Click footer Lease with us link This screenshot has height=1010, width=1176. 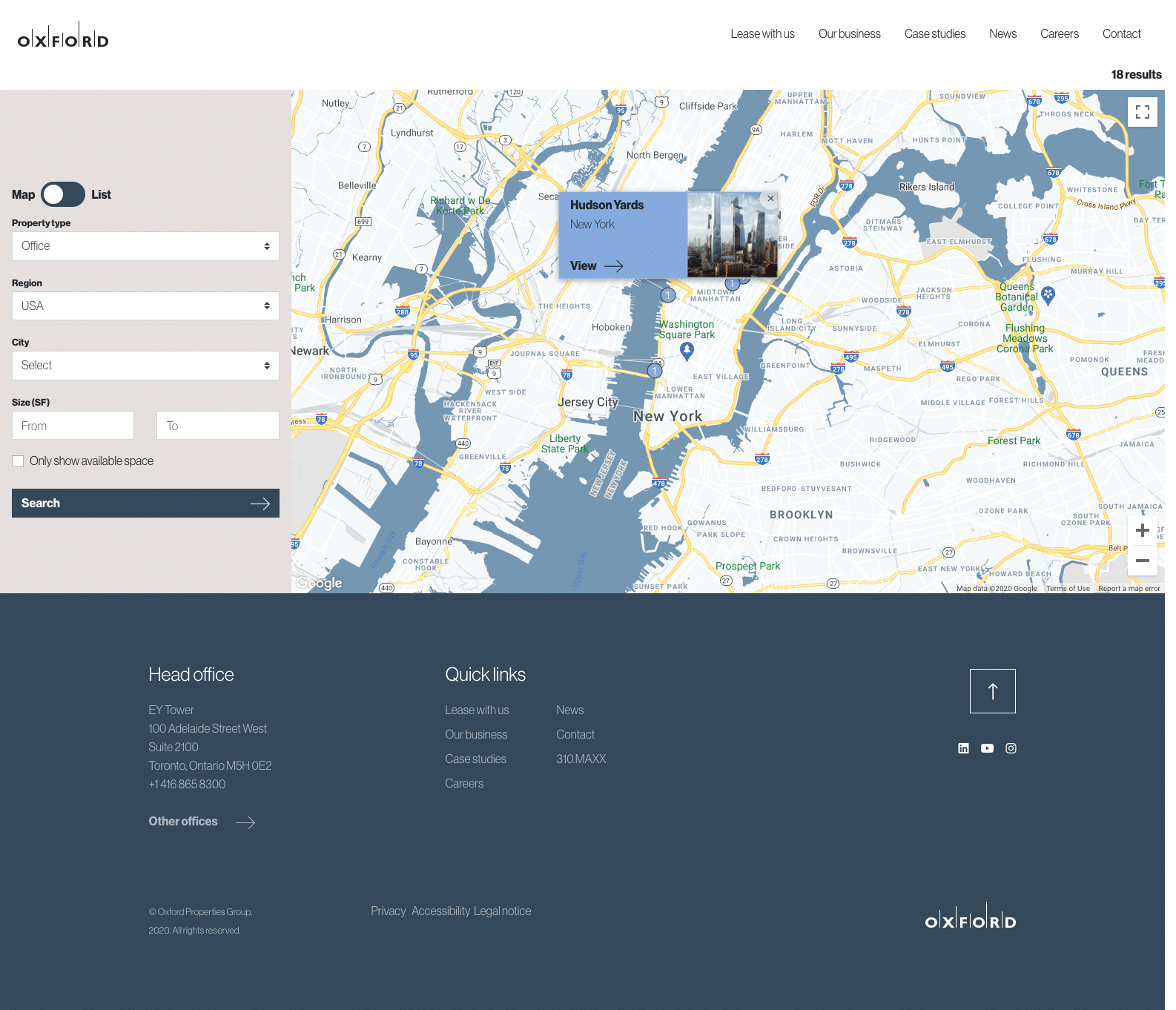point(477,710)
